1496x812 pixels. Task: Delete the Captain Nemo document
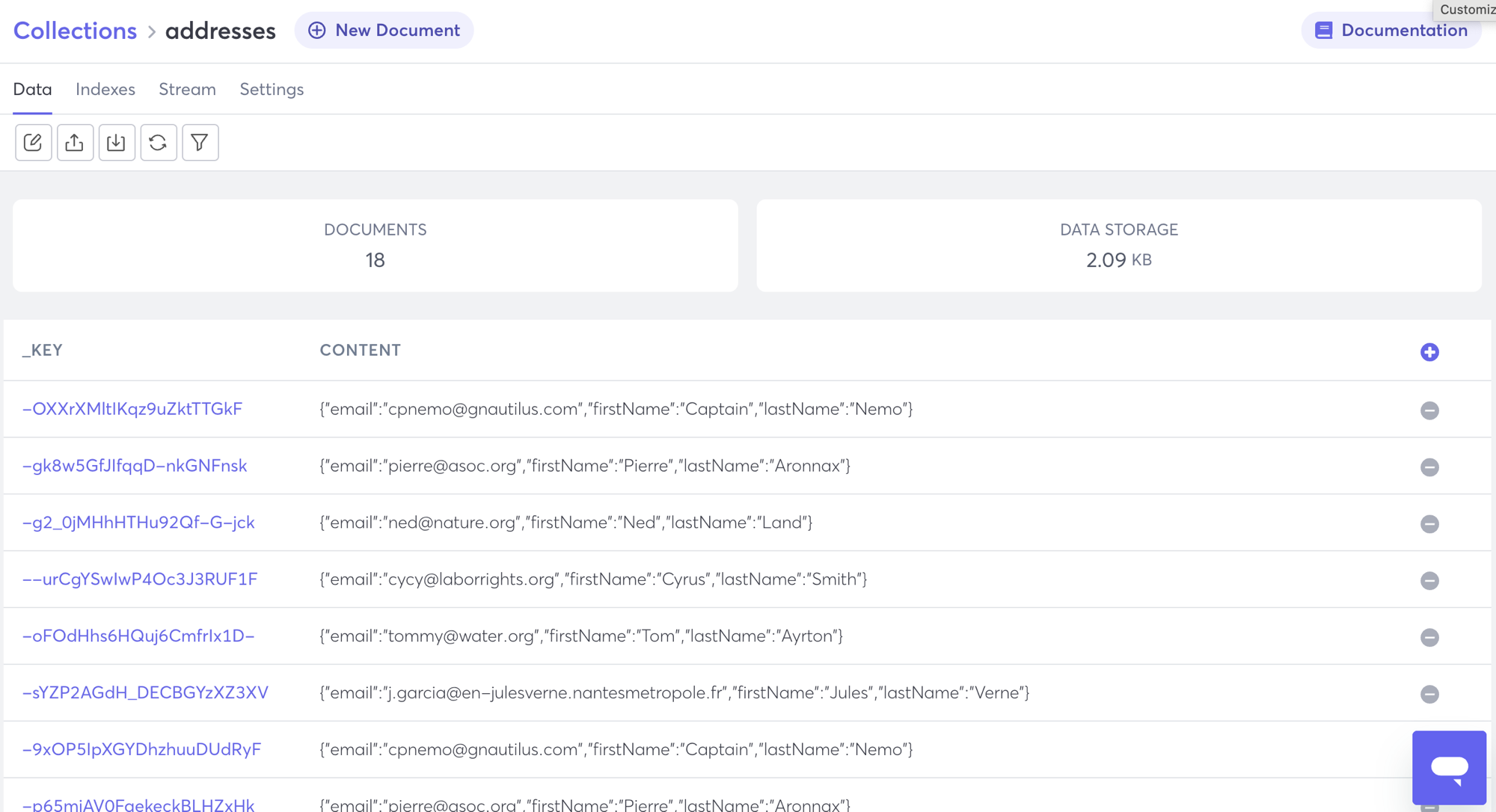[1429, 410]
